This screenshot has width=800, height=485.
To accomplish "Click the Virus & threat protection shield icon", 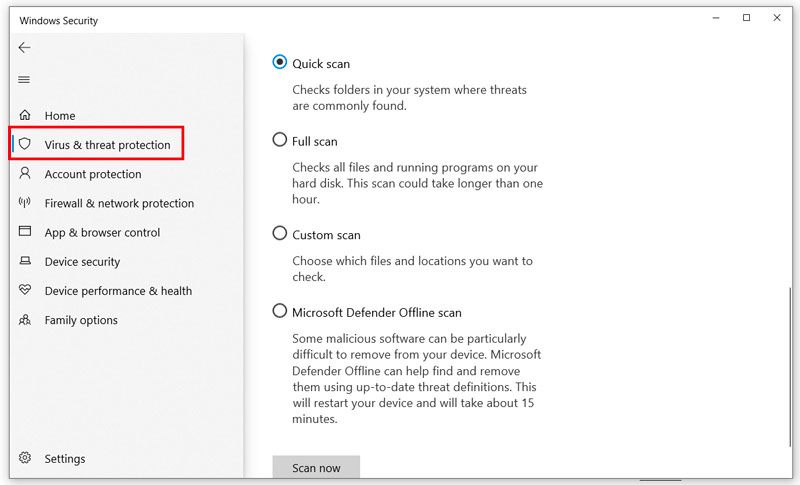I will click(x=24, y=144).
